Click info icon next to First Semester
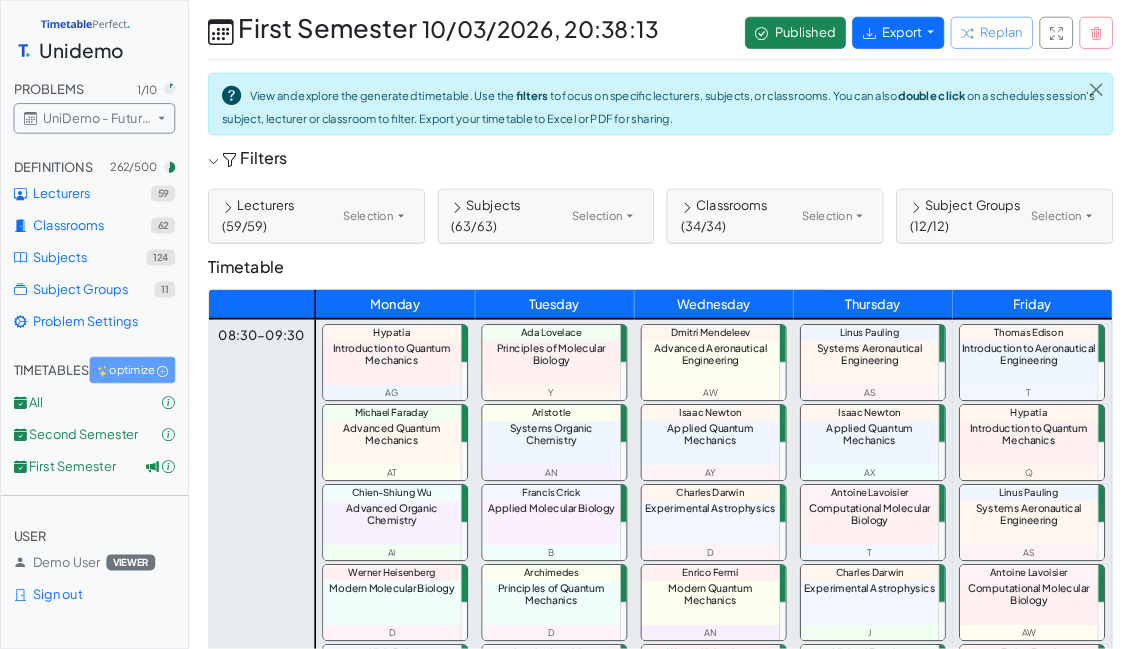This screenshot has width=1132, height=649. point(168,467)
